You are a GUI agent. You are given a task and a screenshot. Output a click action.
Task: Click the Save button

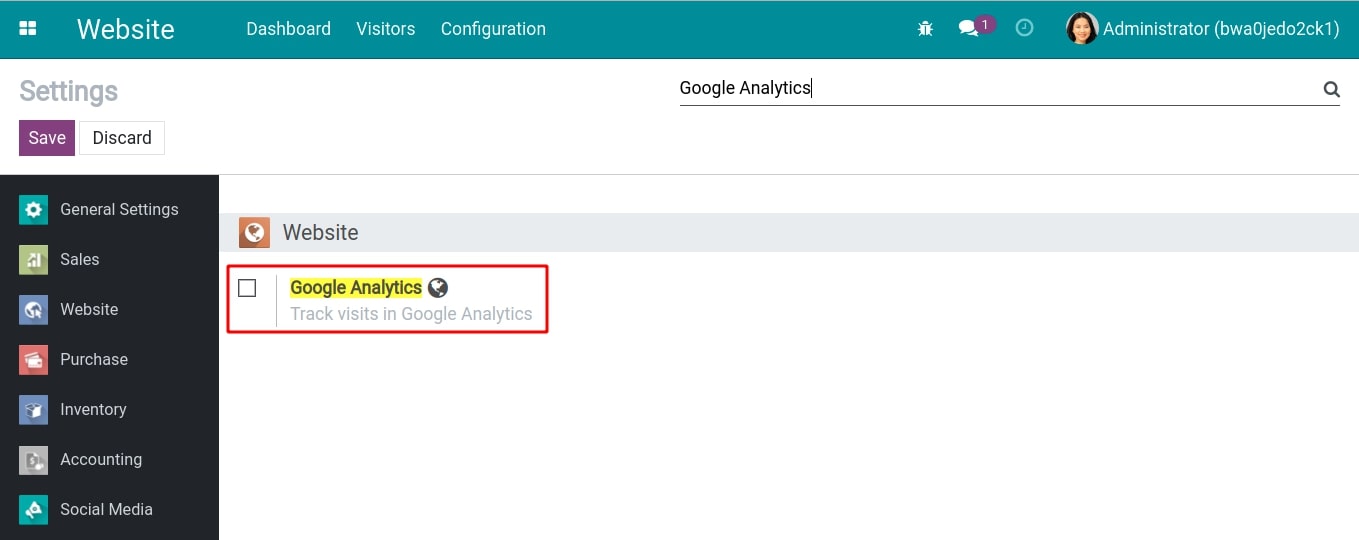click(x=47, y=138)
